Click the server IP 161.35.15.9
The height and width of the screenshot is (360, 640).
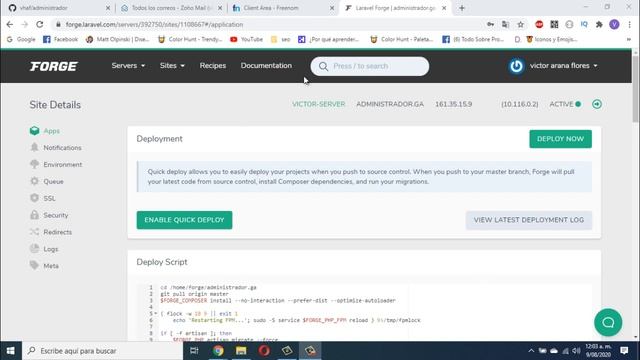coord(453,104)
